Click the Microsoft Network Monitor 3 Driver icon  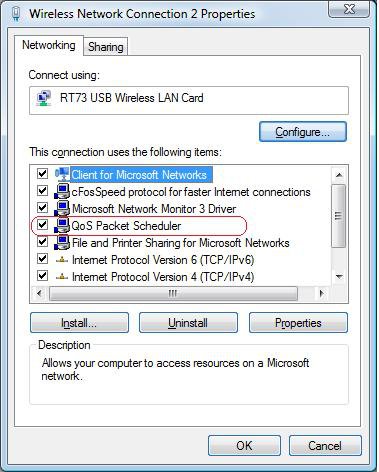point(62,208)
